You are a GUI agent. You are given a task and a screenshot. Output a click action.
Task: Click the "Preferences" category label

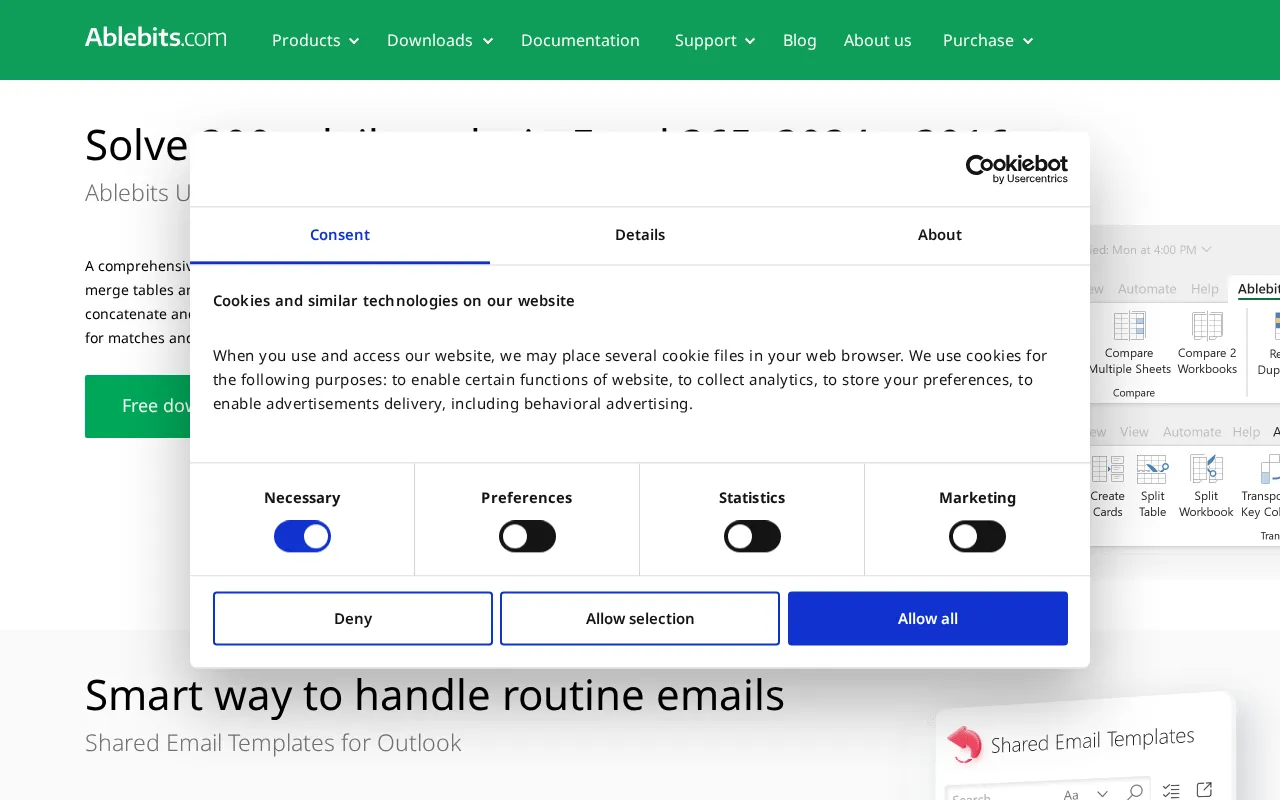(x=527, y=498)
